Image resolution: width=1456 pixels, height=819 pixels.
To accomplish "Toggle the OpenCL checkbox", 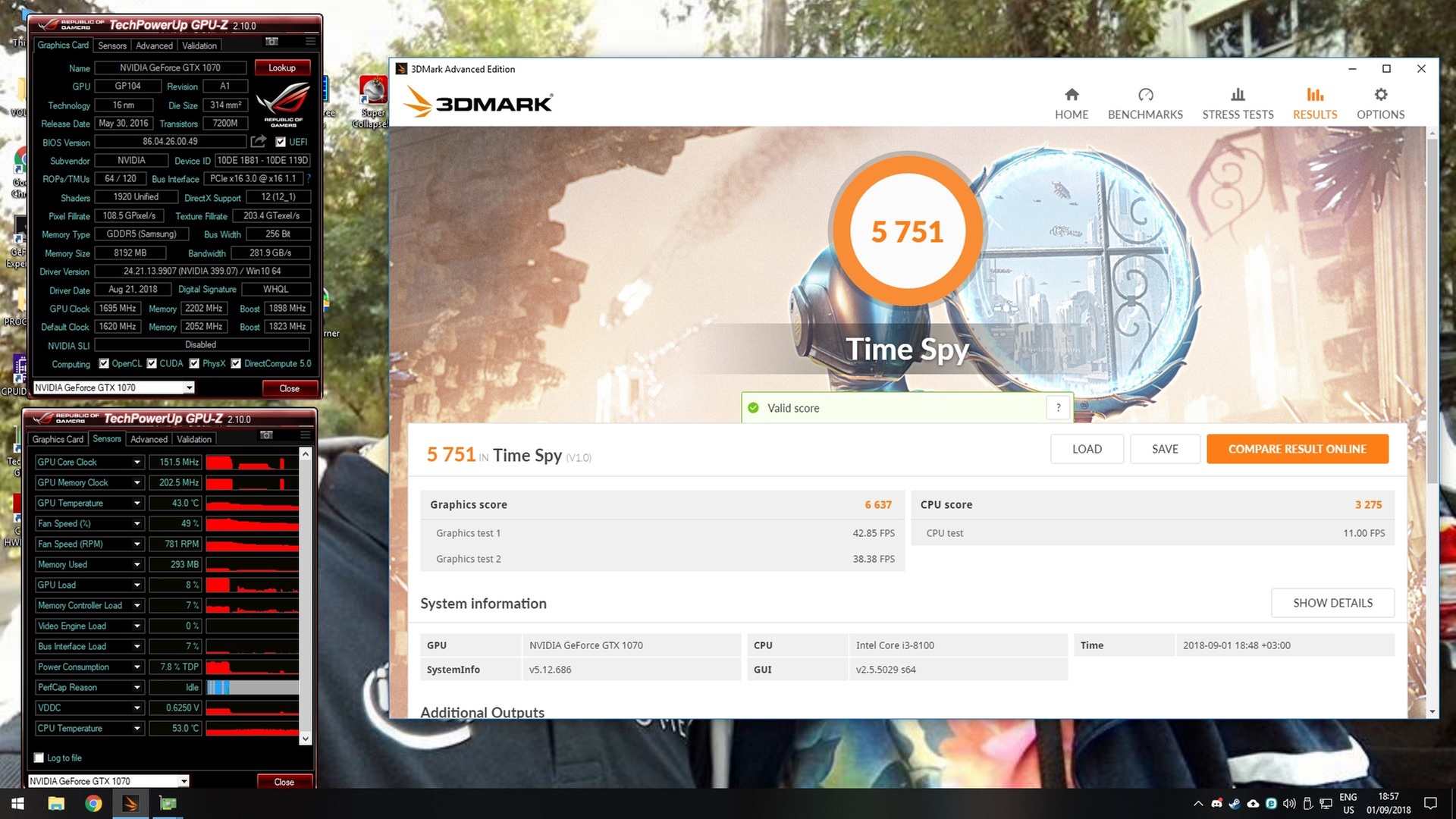I will 104,363.
